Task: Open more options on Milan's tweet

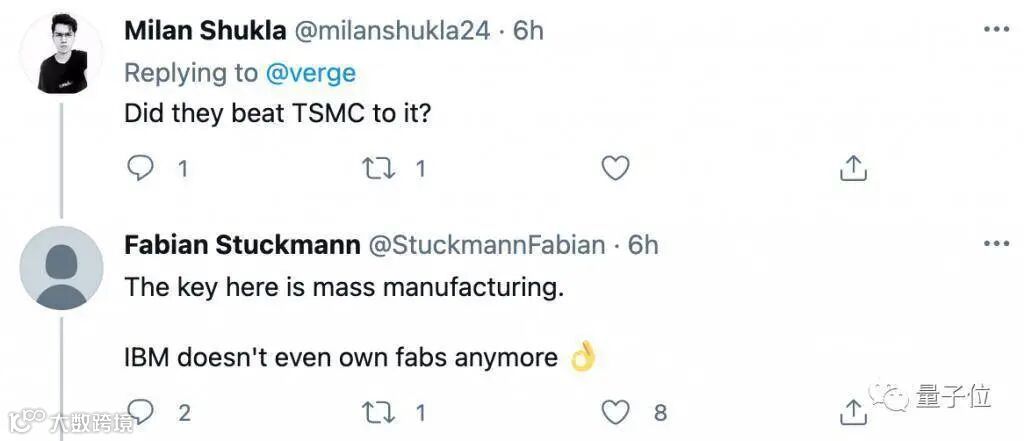Action: click(x=996, y=30)
